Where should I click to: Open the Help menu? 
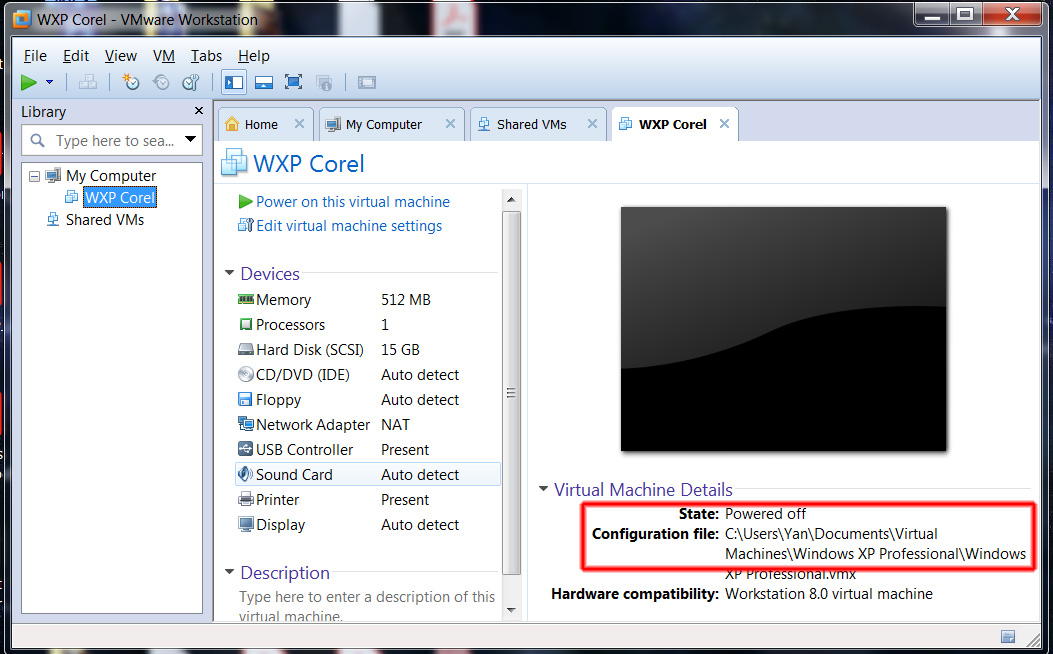(254, 56)
